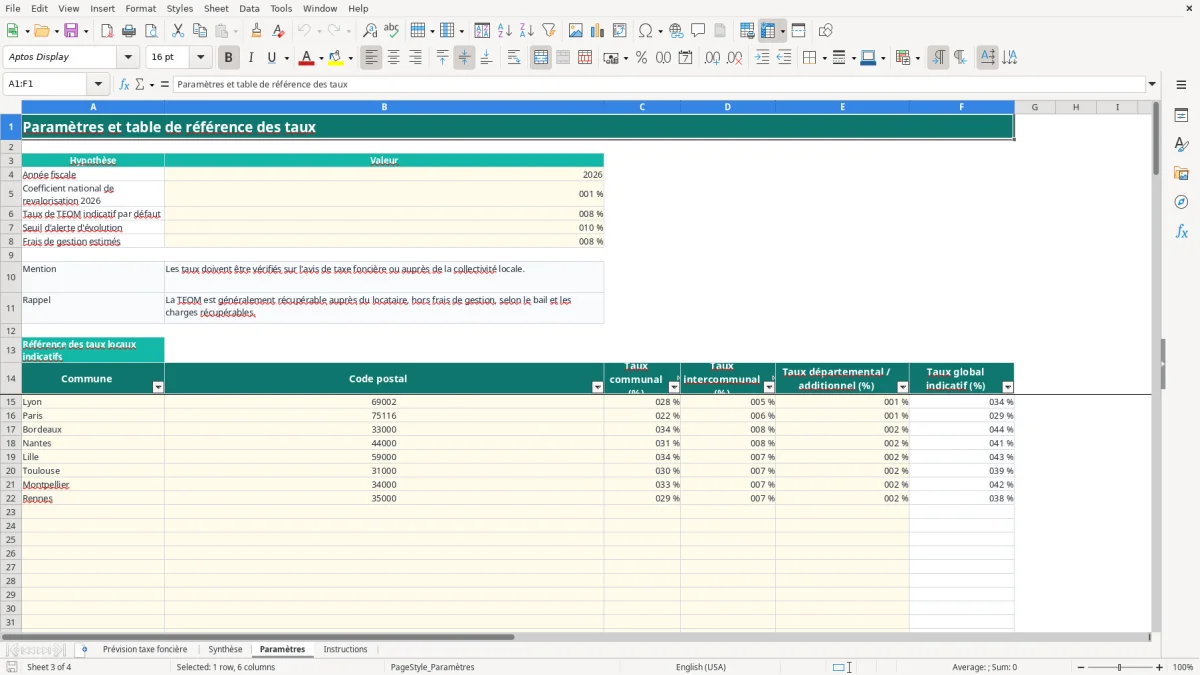
Task: Open Find and Replace
Action: [x=370, y=31]
